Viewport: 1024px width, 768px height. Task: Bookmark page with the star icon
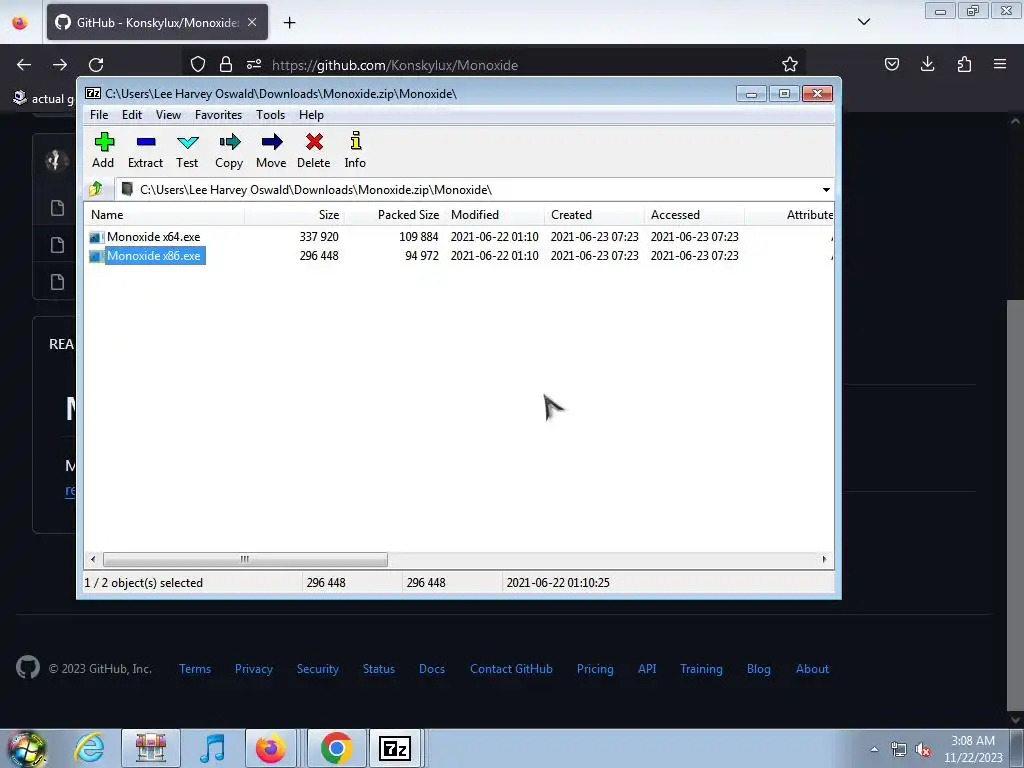point(790,64)
